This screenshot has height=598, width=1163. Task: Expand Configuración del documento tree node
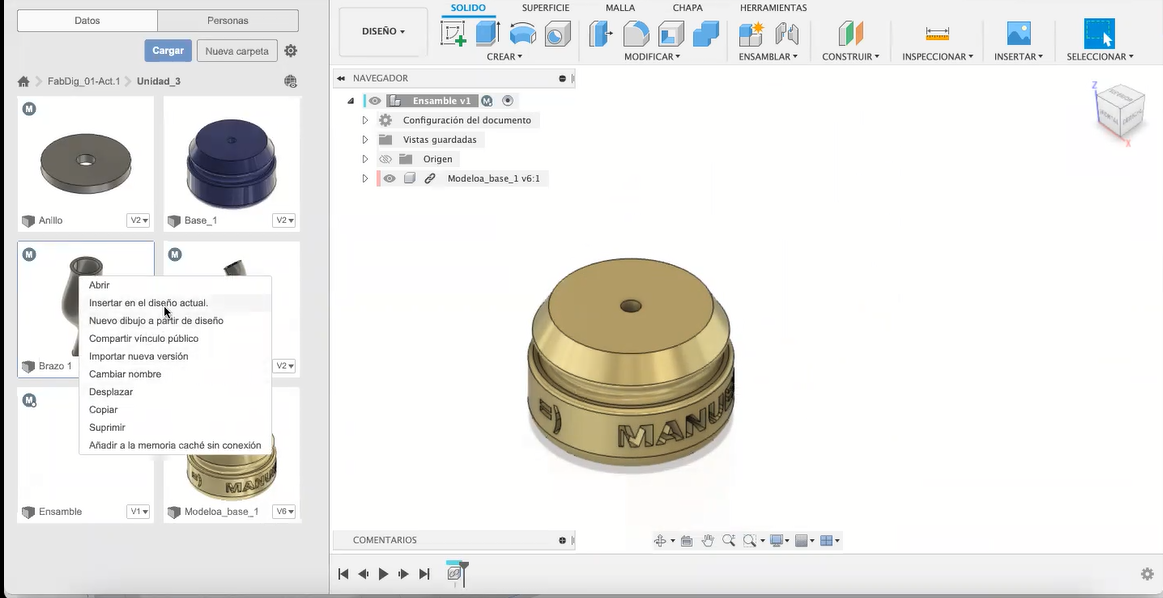365,120
